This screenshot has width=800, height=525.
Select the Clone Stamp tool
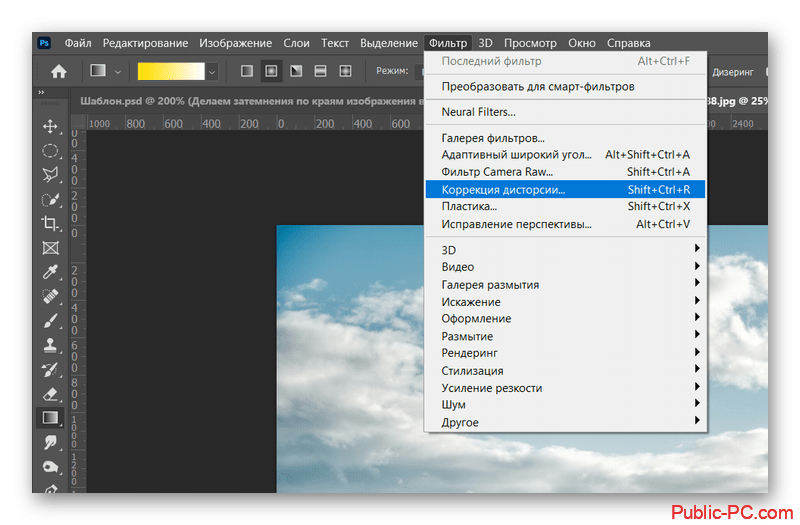50,345
